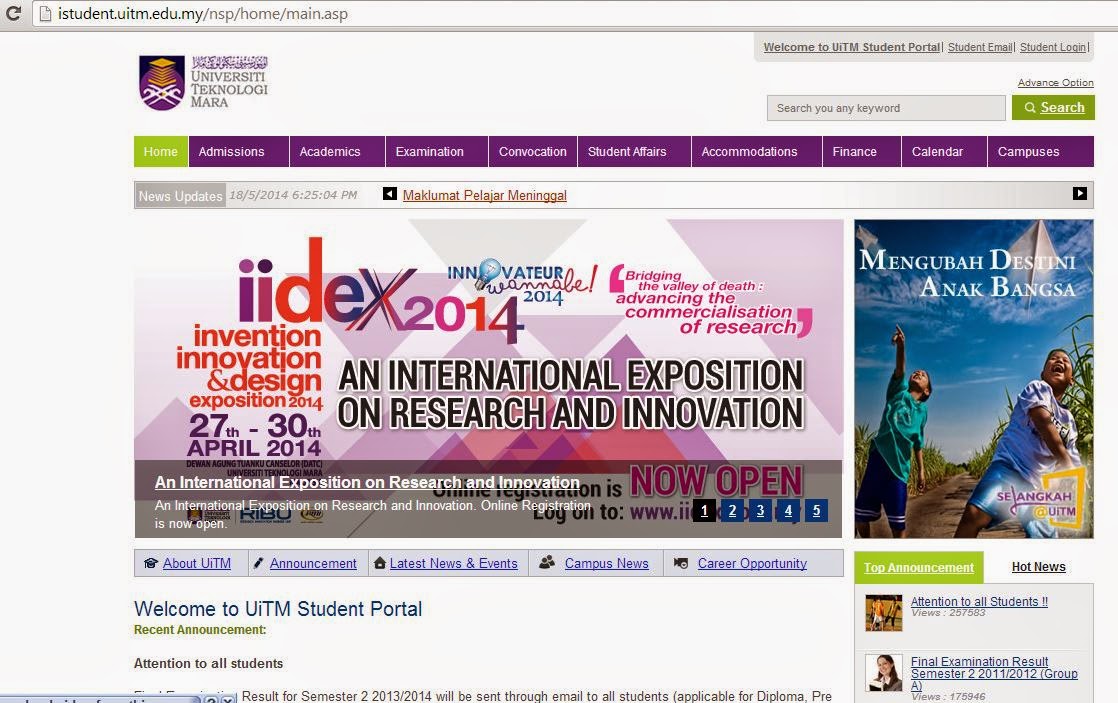This screenshot has height=703, width=1118.
Task: Click the Mengubah Destini Anak Bangsa banner
Action: click(974, 379)
